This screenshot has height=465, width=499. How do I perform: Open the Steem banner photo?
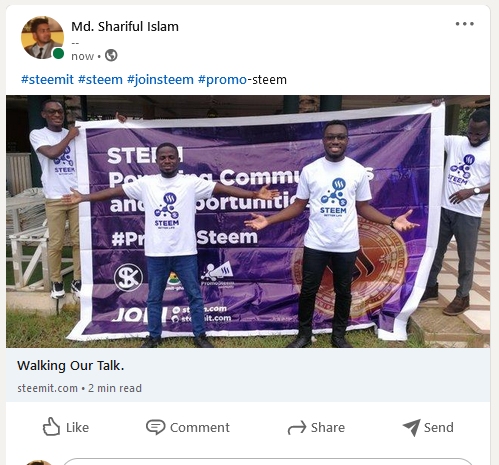[248, 221]
